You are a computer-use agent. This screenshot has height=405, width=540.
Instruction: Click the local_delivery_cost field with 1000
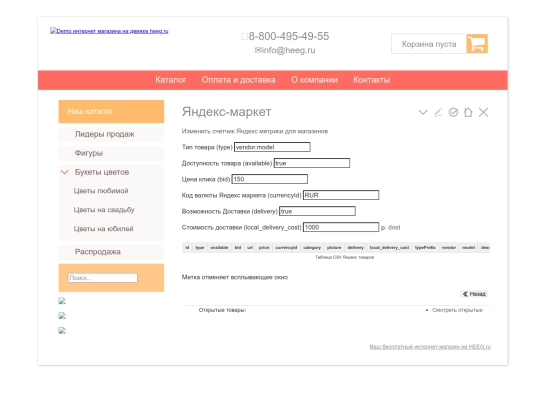[x=341, y=227]
